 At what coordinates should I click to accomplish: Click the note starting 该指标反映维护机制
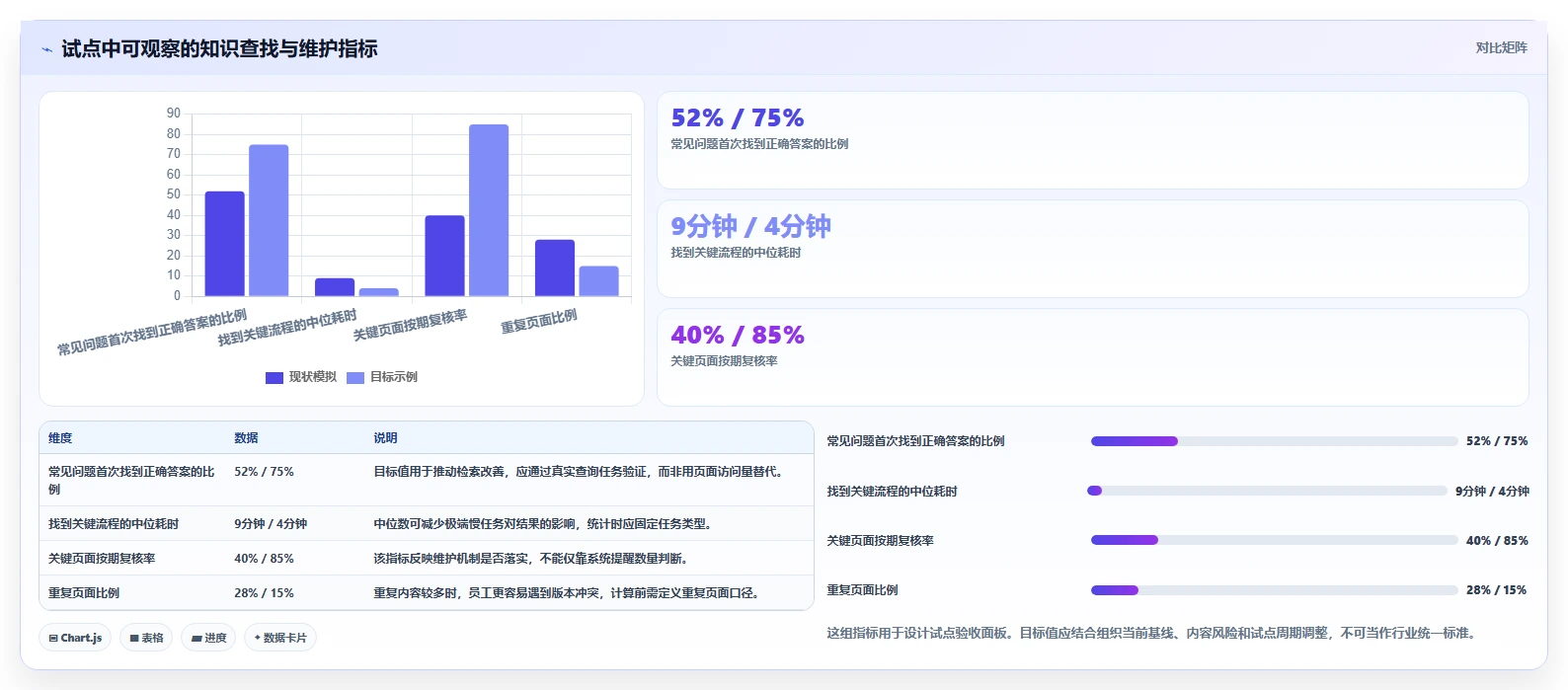532,559
